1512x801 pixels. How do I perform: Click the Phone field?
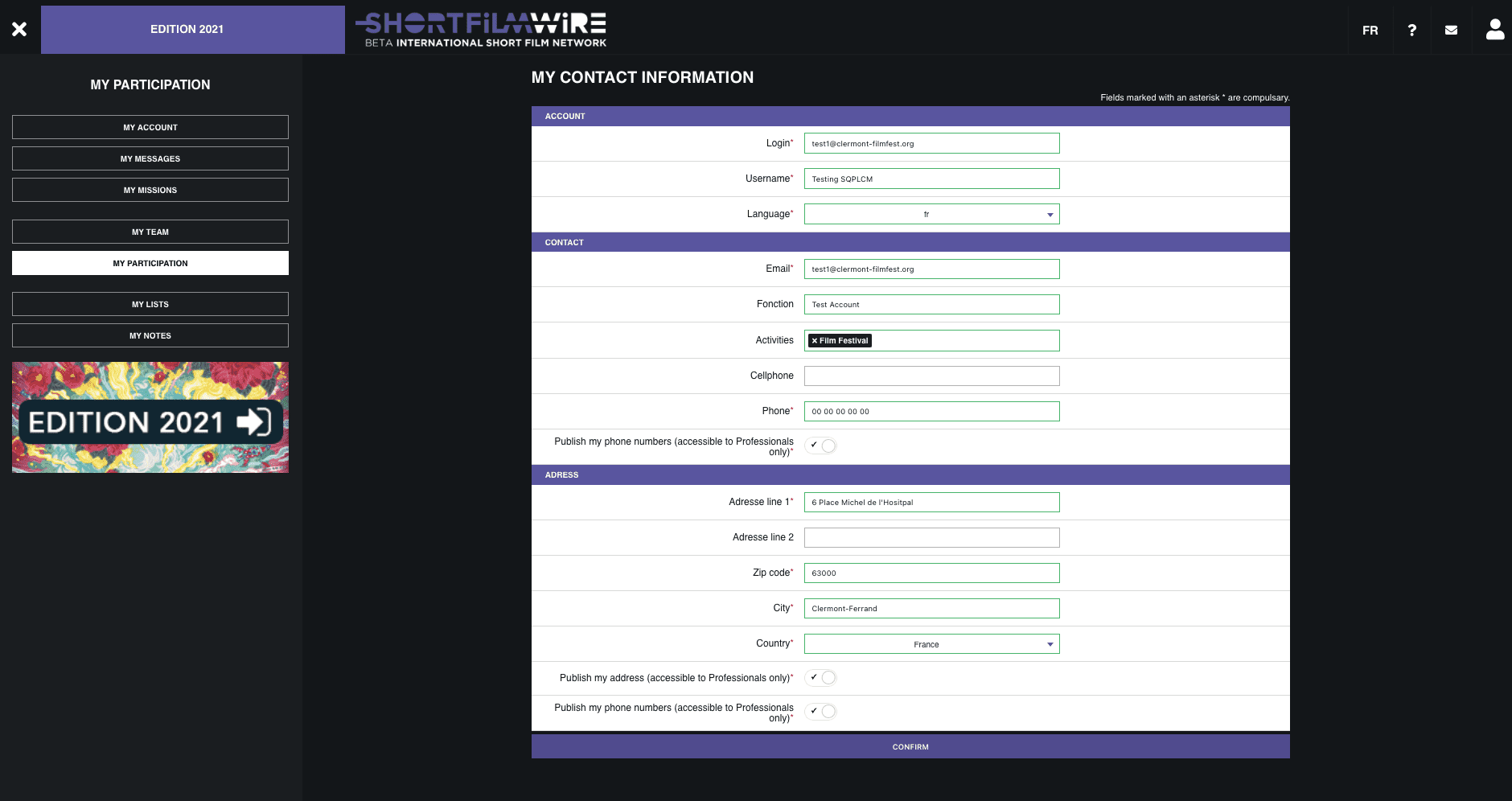coord(931,412)
